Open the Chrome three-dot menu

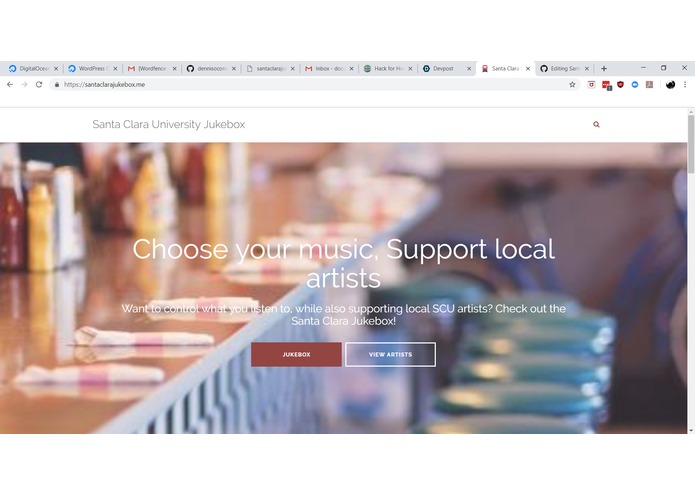tap(685, 84)
